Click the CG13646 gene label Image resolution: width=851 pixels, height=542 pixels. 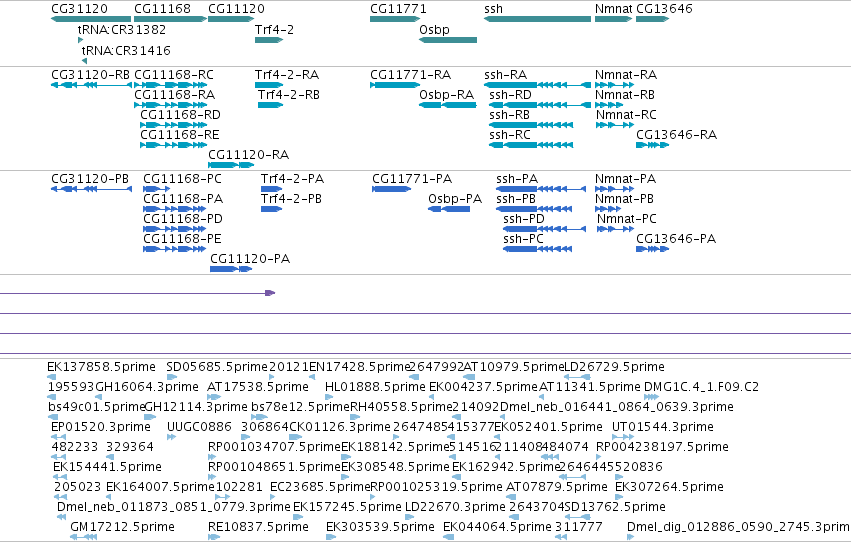(664, 9)
